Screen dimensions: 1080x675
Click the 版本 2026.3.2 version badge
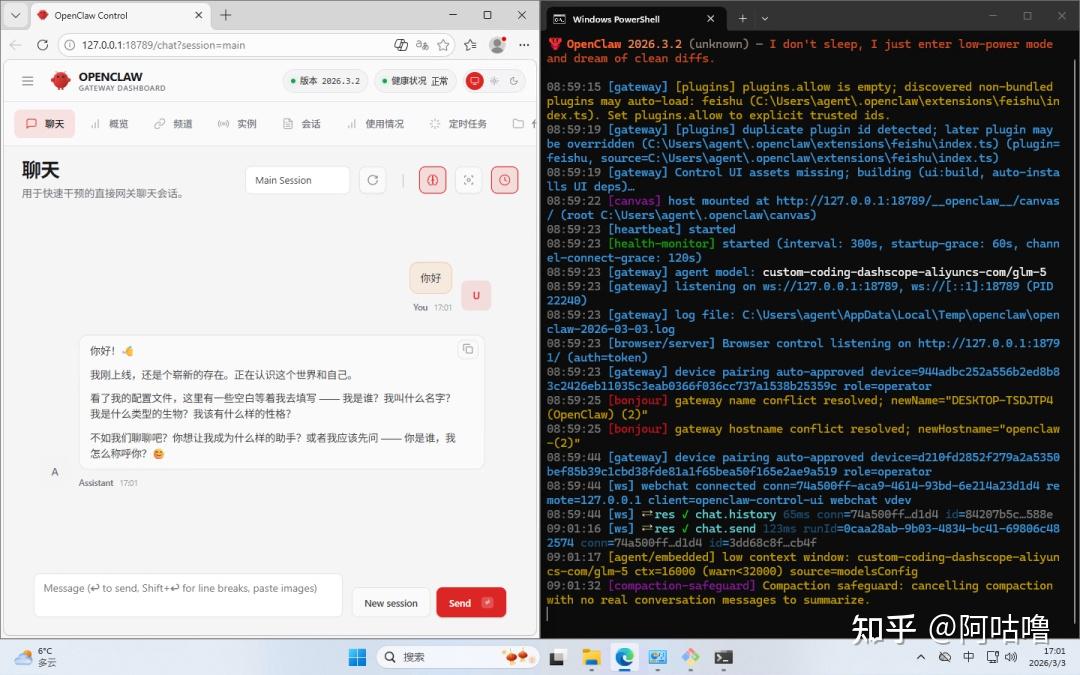click(x=325, y=81)
